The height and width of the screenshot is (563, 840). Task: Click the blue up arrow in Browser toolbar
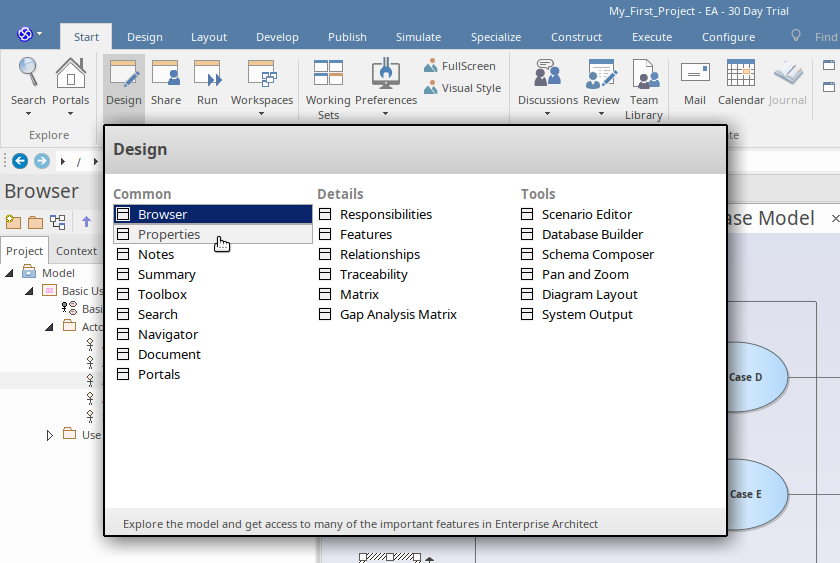[x=87, y=222]
